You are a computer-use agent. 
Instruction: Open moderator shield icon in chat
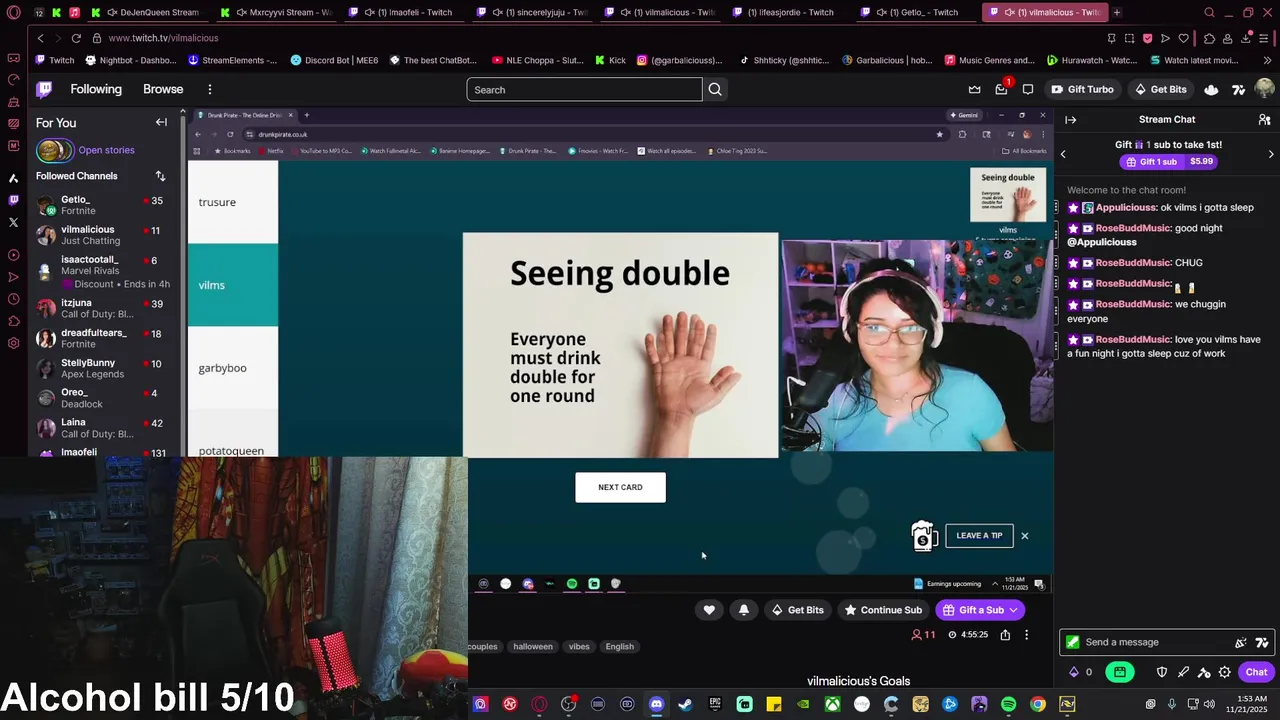(1162, 672)
